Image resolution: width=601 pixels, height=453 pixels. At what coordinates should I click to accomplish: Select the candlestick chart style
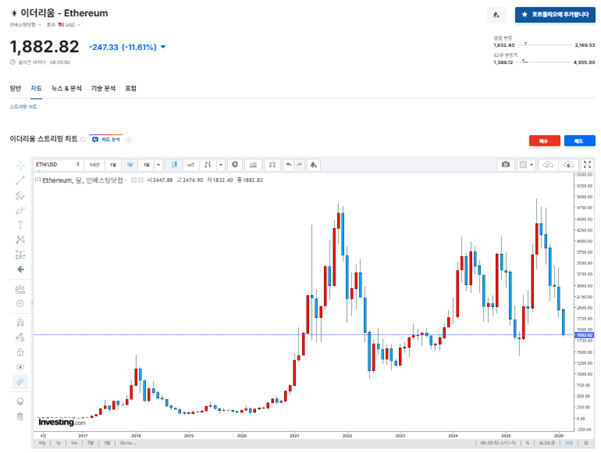pyautogui.click(x=174, y=165)
